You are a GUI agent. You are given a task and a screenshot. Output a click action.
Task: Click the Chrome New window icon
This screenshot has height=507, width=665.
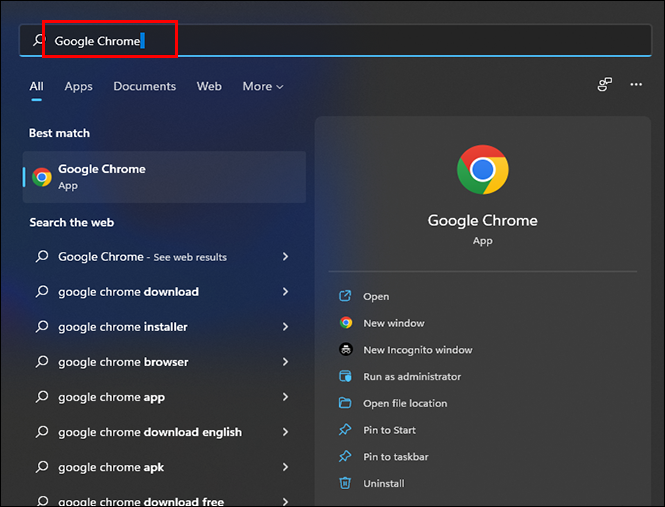click(x=346, y=323)
